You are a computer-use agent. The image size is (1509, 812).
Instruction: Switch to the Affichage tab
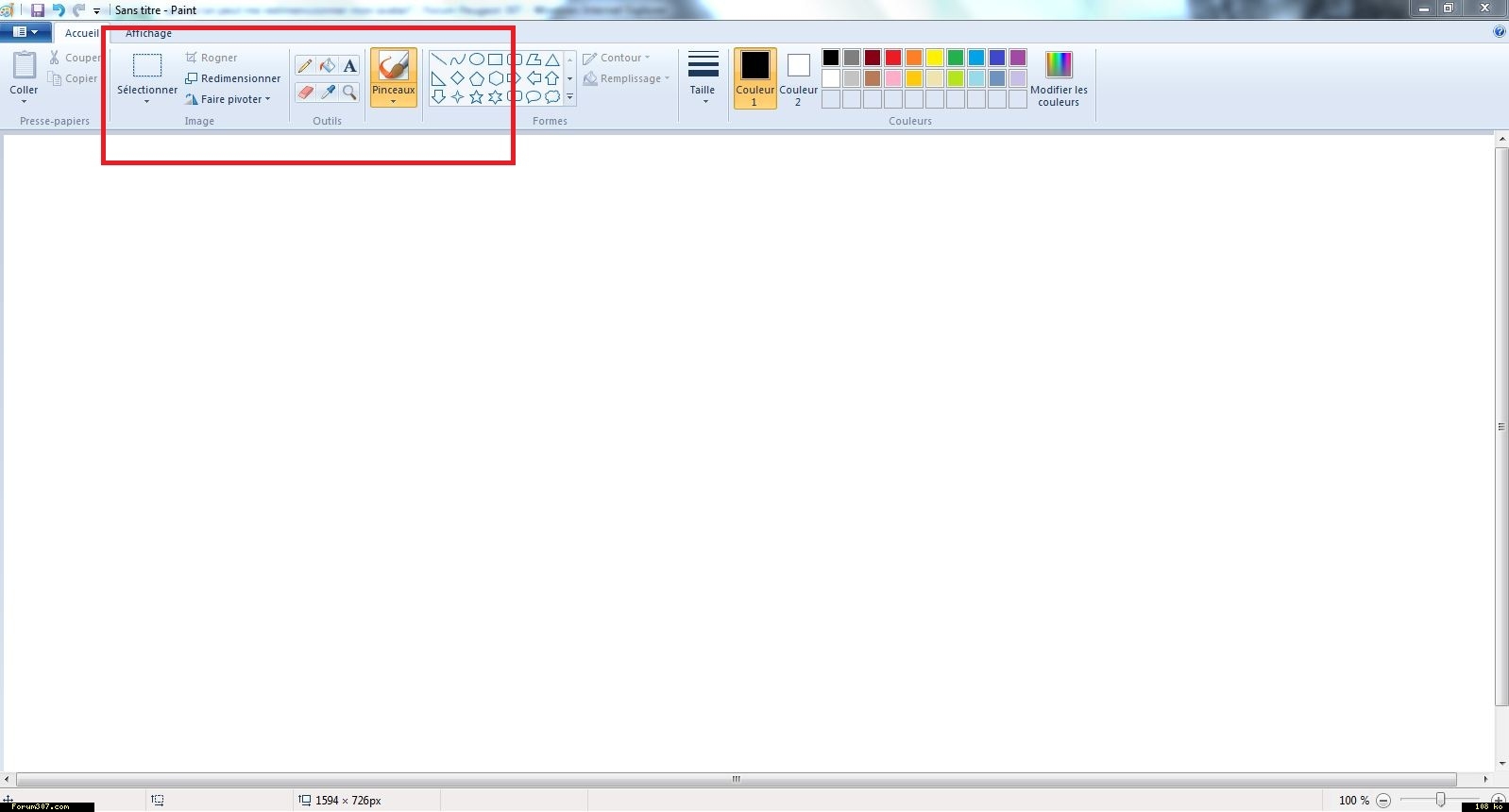click(148, 33)
